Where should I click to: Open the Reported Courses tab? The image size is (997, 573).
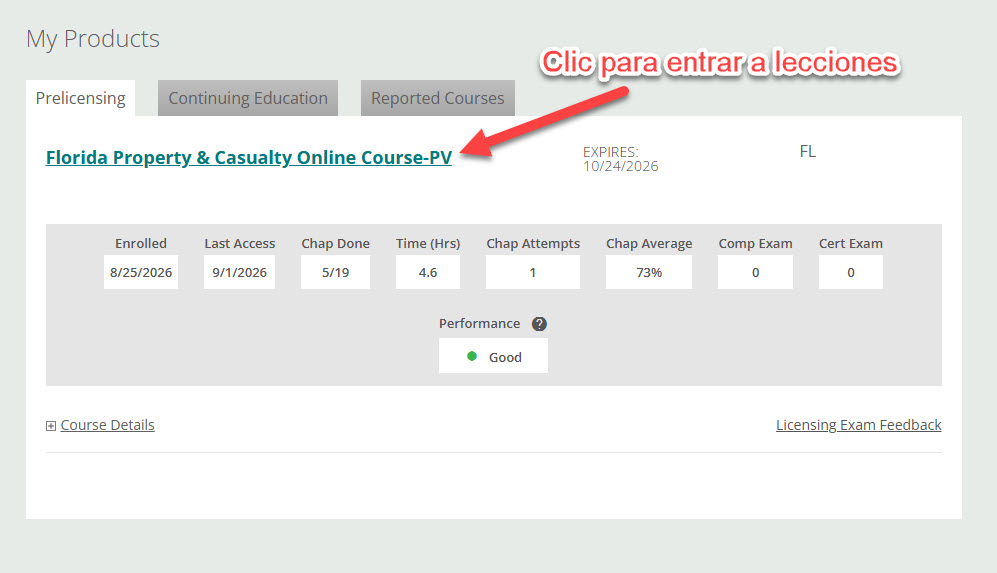(x=437, y=98)
